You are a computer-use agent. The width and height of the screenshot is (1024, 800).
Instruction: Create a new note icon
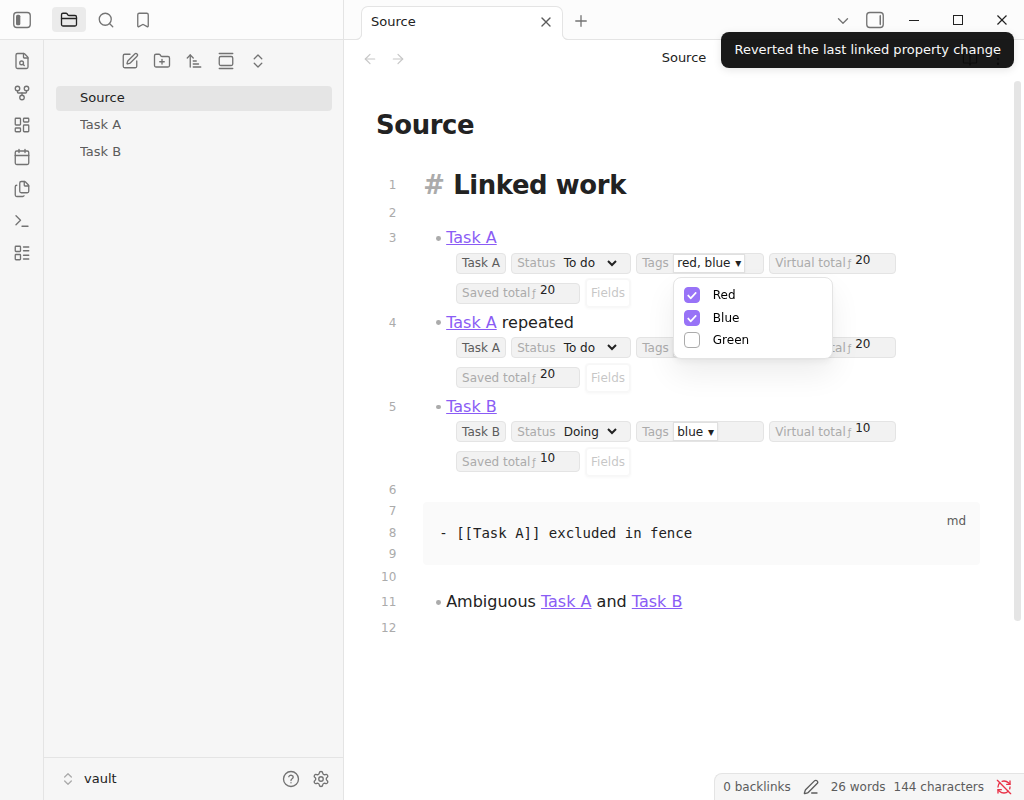click(x=130, y=61)
